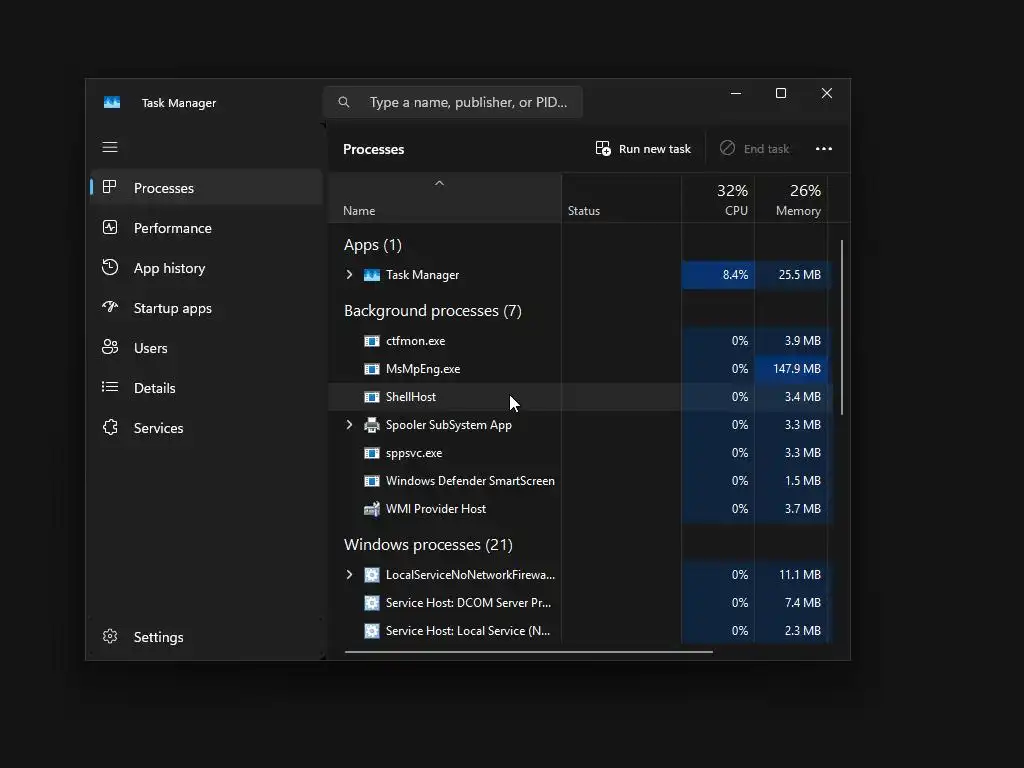The width and height of the screenshot is (1024, 768).
Task: Click the vertical scrollbar thumb
Action: [x=842, y=327]
